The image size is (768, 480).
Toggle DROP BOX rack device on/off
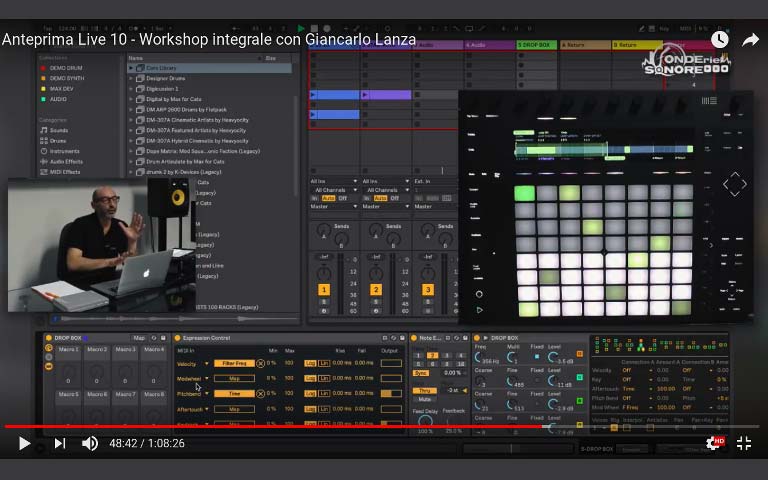click(x=48, y=338)
